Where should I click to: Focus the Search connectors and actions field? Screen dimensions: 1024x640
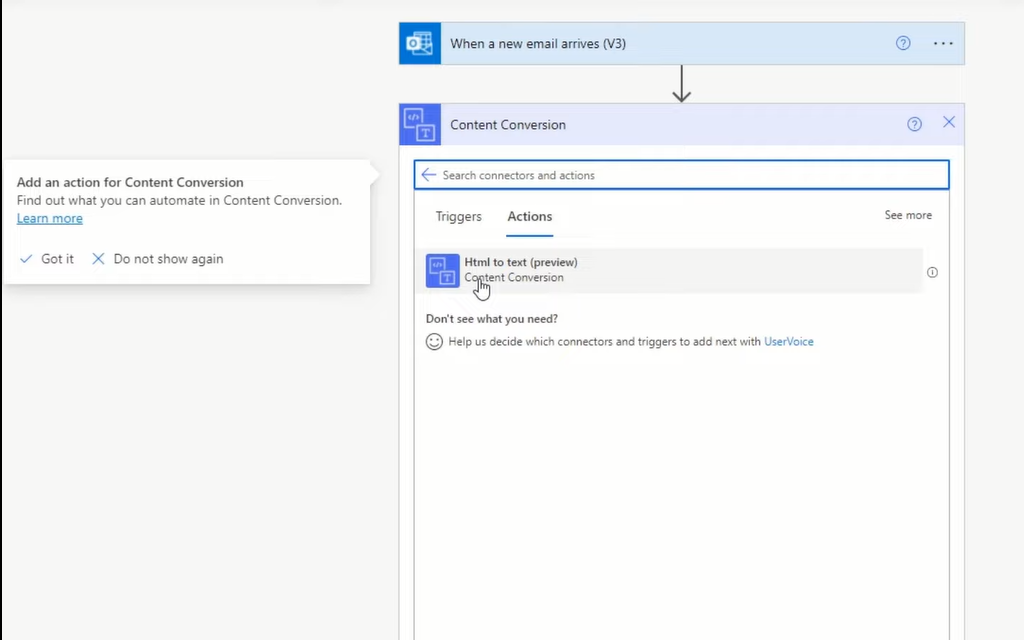click(x=681, y=175)
